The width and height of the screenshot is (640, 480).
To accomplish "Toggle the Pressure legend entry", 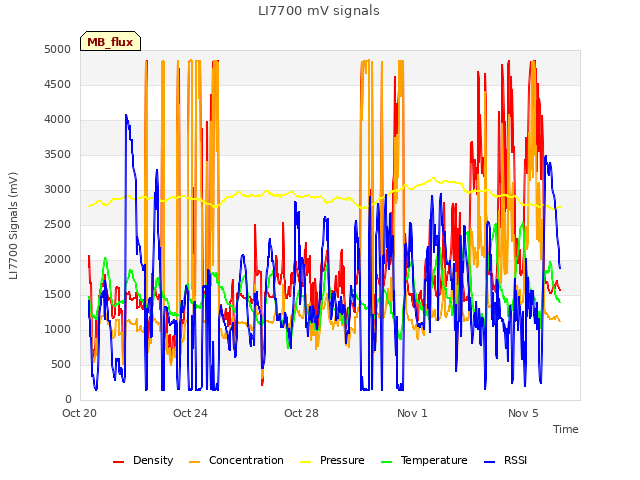I will click(332, 460).
